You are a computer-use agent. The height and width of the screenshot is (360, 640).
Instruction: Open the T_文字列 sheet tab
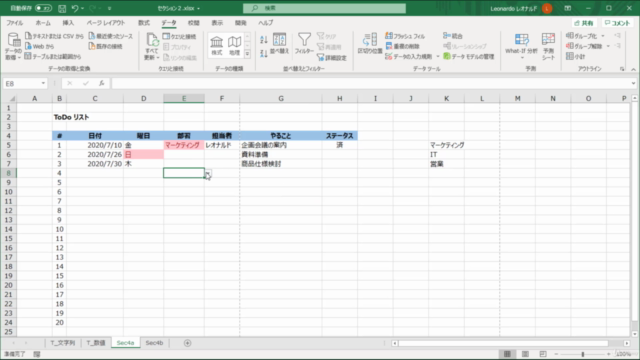click(x=62, y=343)
